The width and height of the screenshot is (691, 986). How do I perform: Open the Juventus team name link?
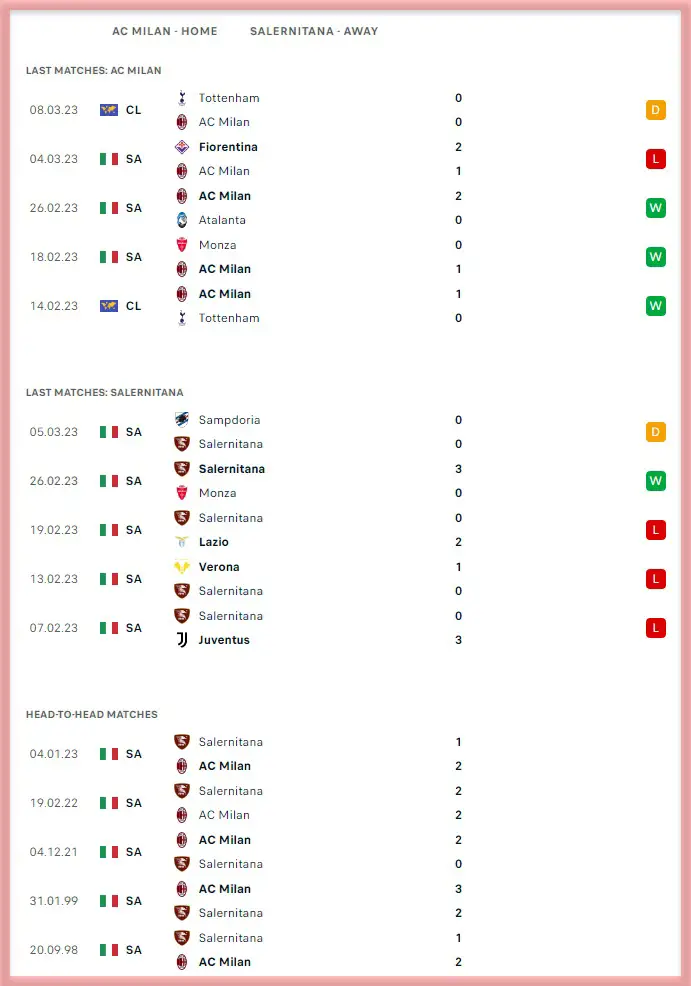coord(224,640)
